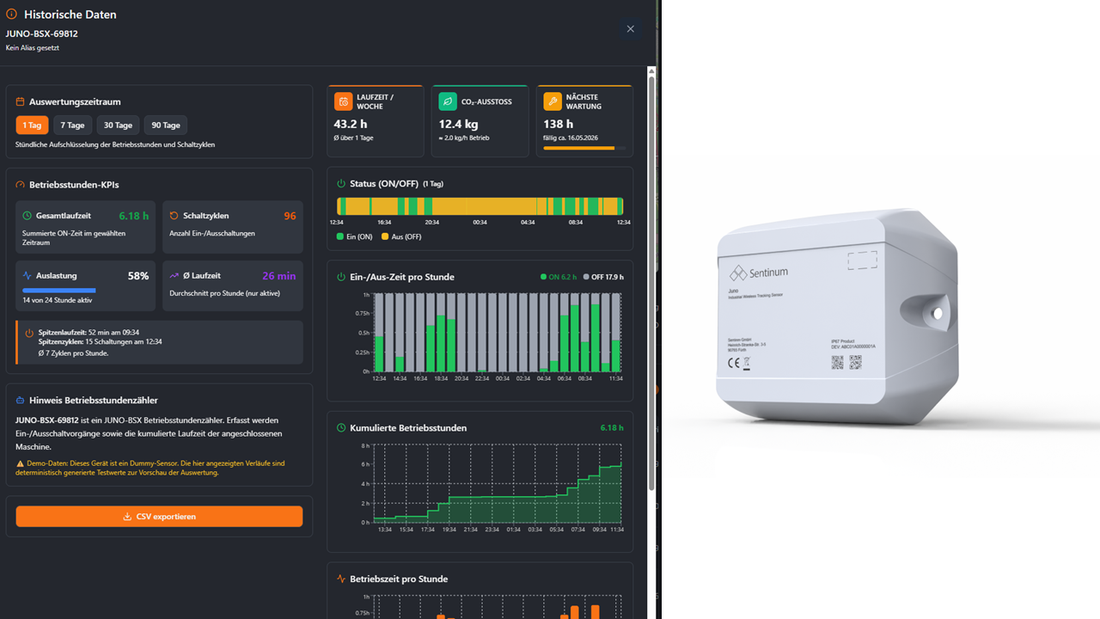Toggle Ein (ON) legend entry
Screen dimensions: 1100x619
pos(354,237)
